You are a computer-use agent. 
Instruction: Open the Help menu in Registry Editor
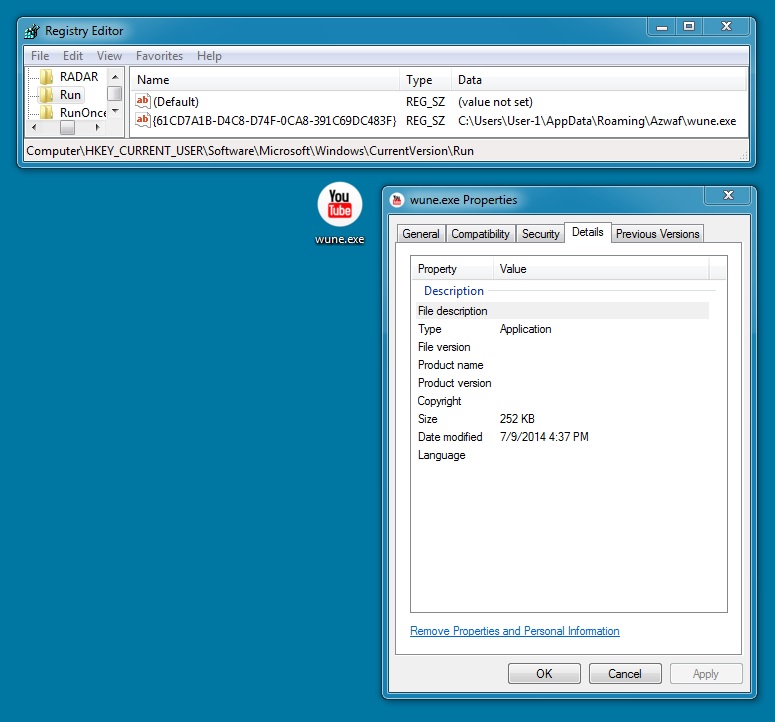click(209, 56)
